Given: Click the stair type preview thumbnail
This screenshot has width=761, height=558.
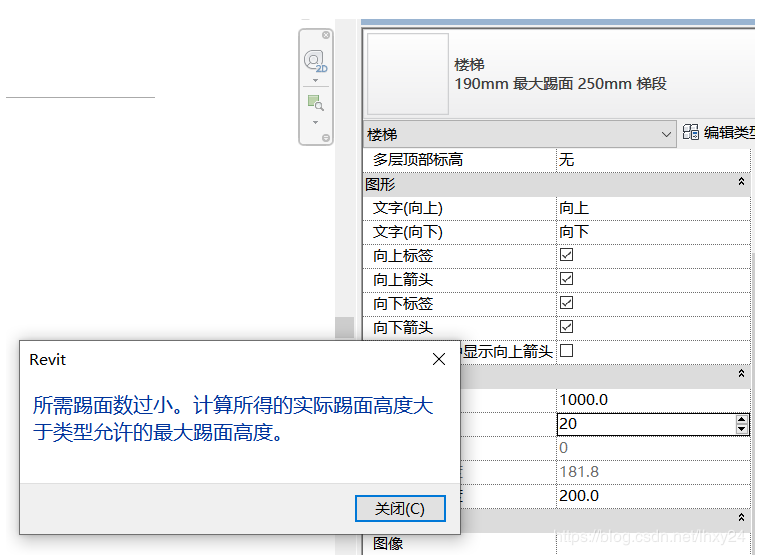Looking at the screenshot, I should [x=408, y=74].
